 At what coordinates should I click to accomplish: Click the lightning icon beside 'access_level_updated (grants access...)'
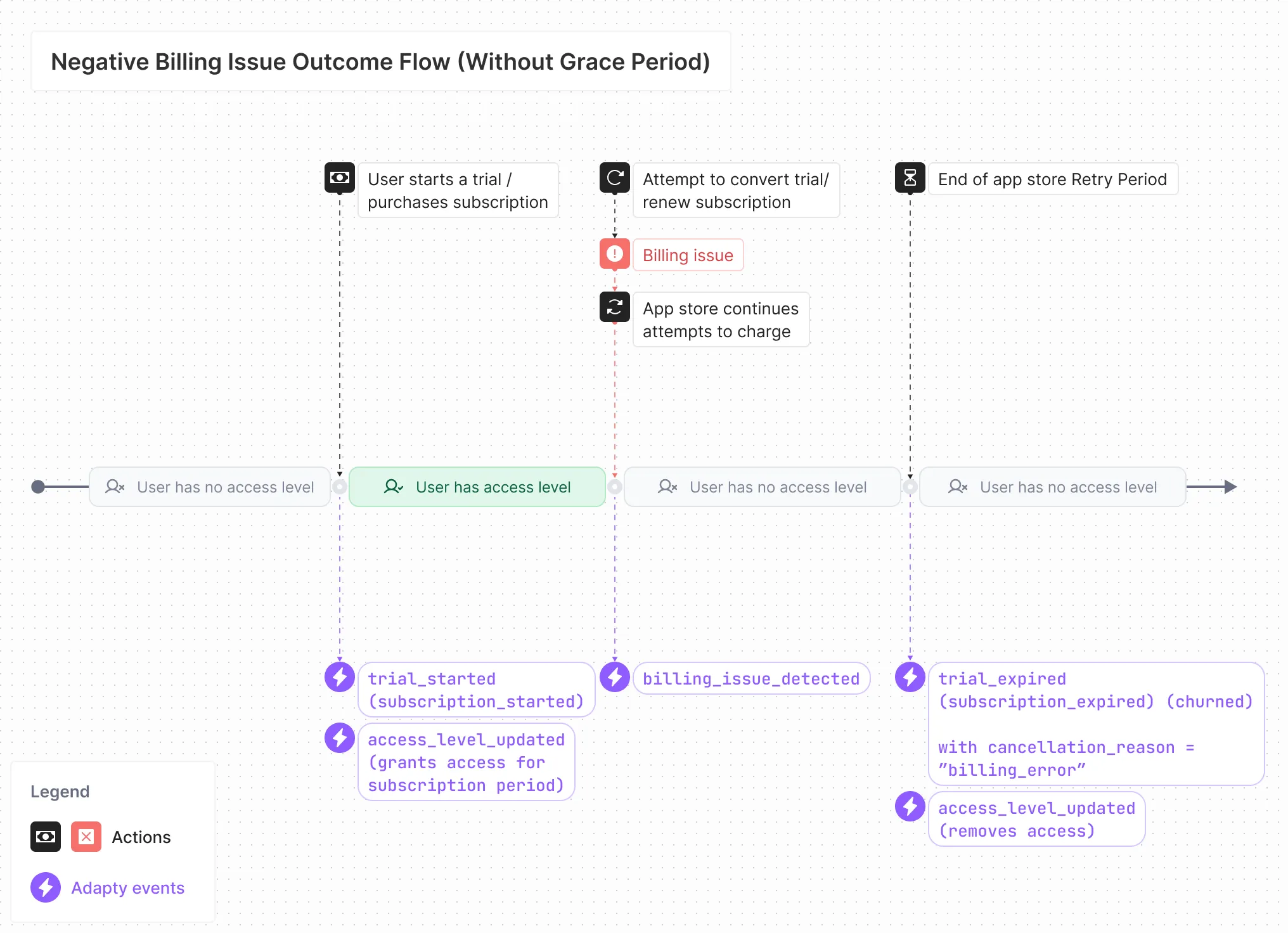point(339,738)
